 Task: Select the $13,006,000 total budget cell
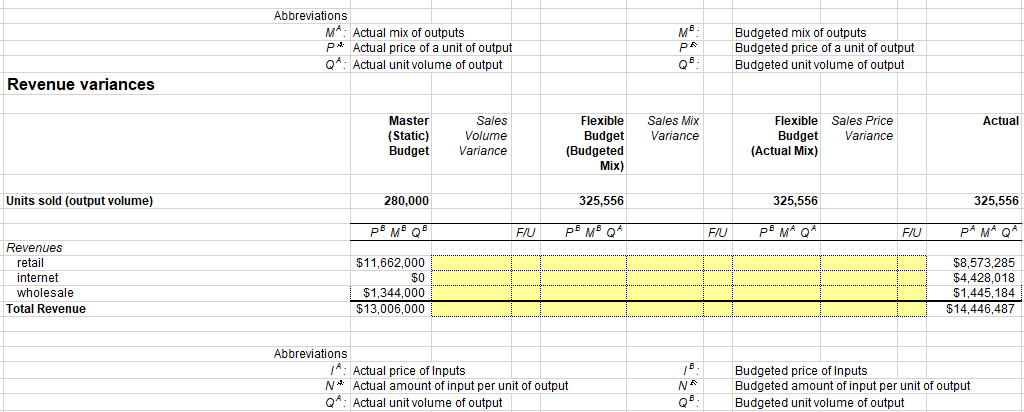[x=391, y=309]
